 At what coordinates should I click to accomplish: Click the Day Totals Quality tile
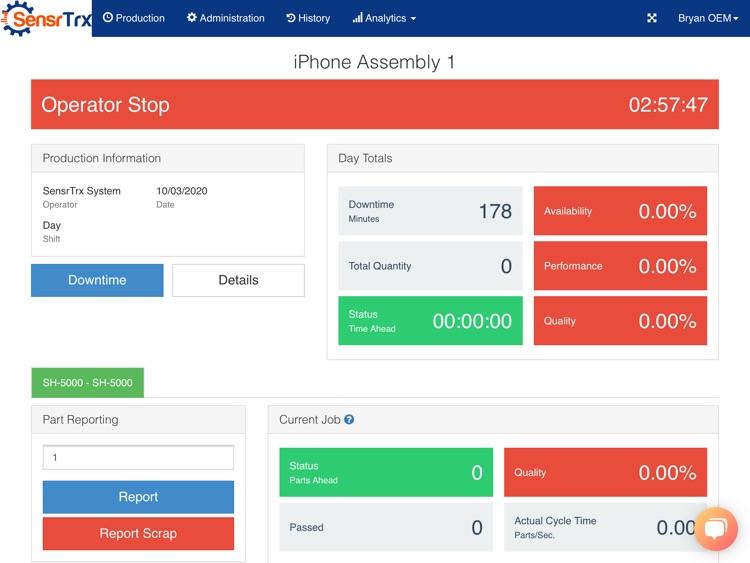tap(620, 320)
